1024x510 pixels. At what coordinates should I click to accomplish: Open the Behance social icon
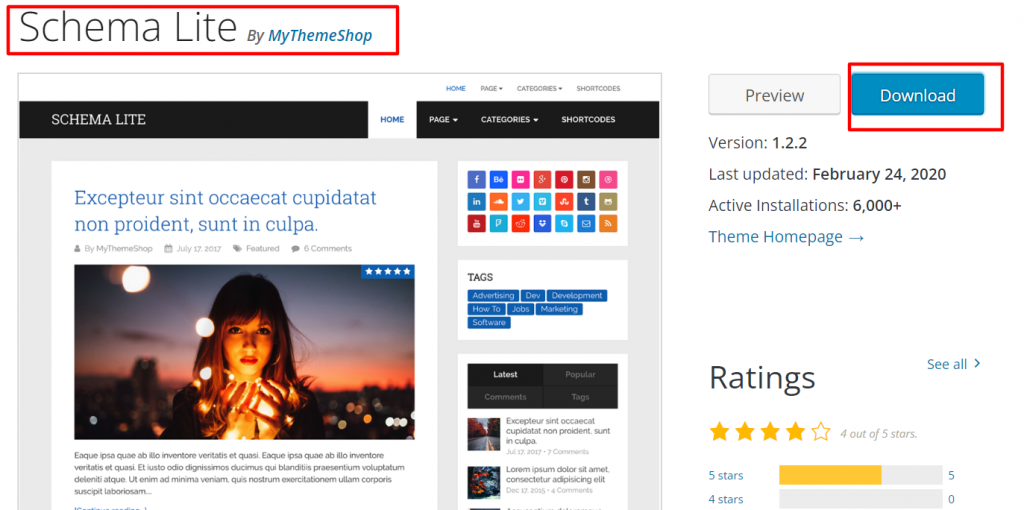[499, 180]
